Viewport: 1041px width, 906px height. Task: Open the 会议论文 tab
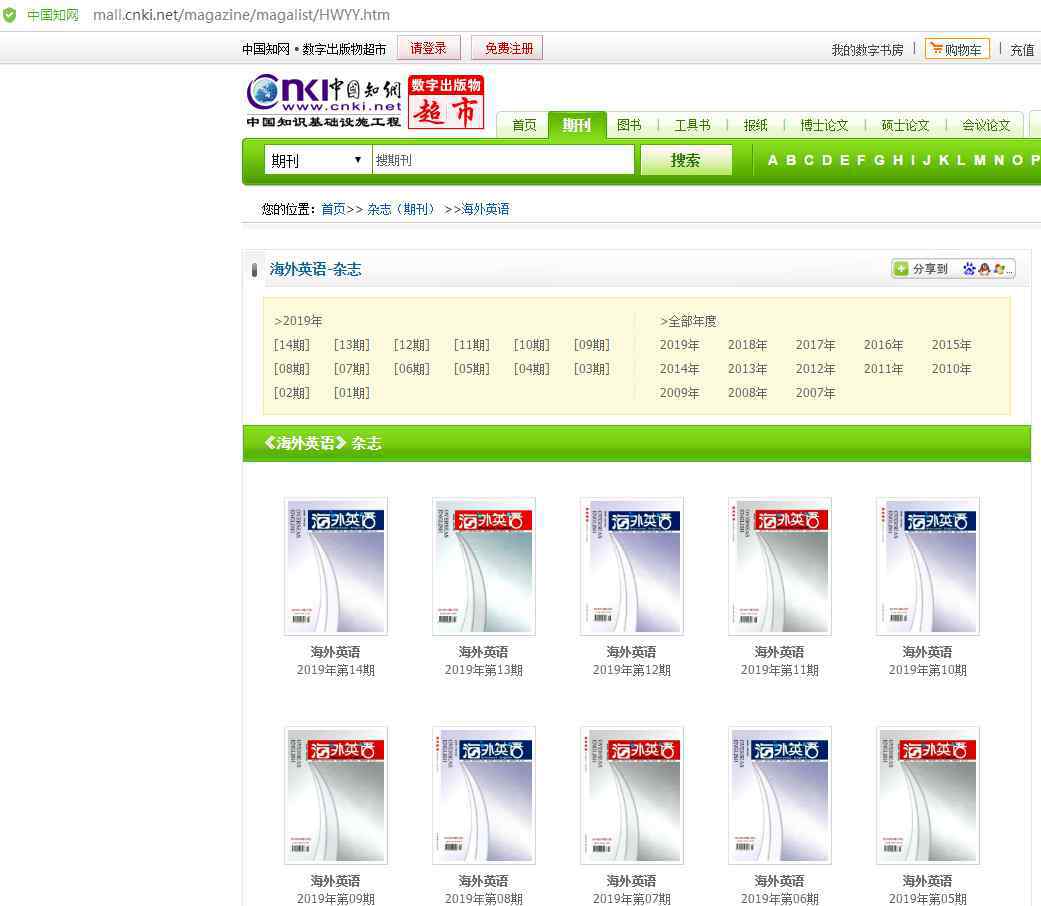986,125
